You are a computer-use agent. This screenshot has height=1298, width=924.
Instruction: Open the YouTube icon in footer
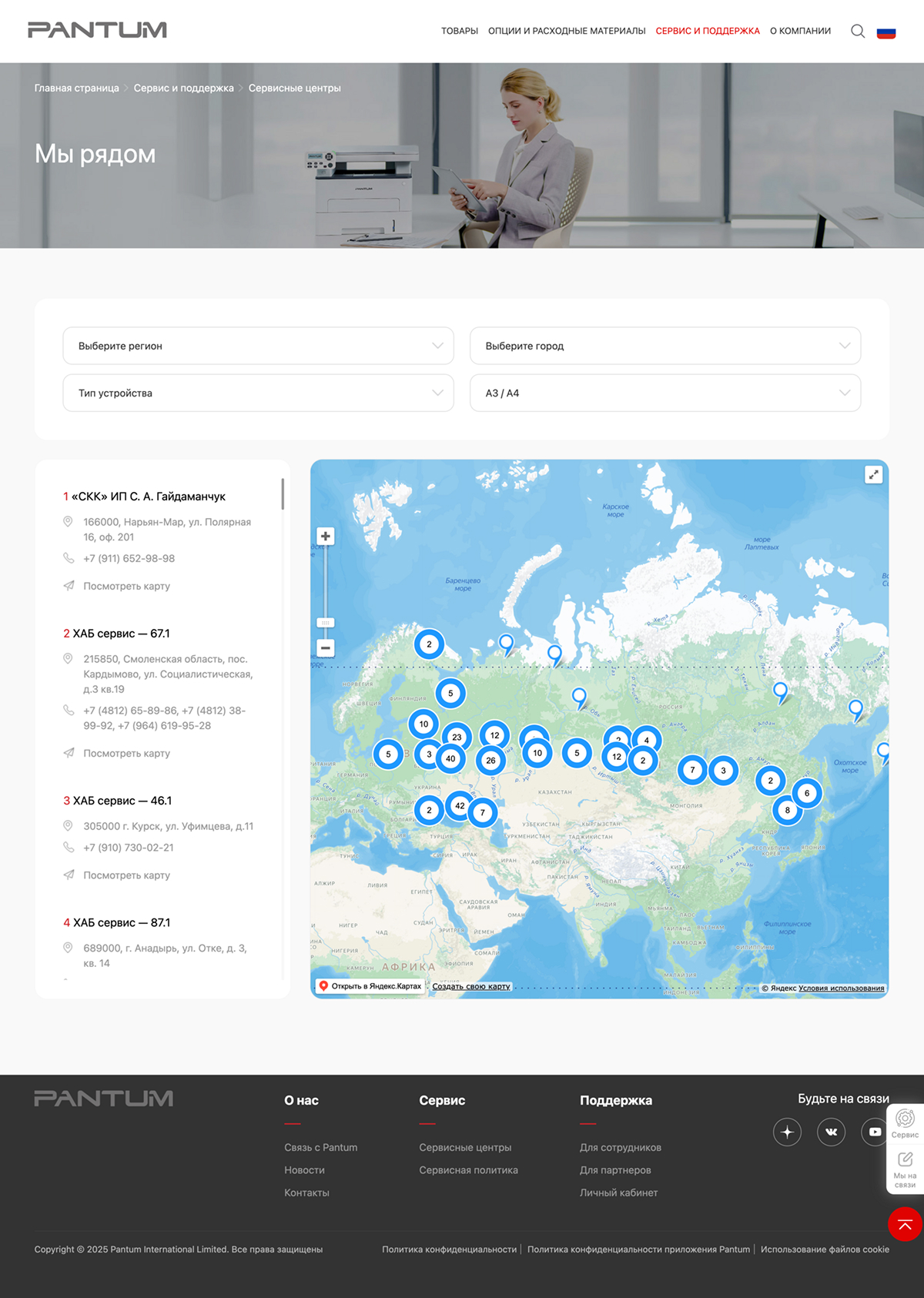coord(875,1132)
